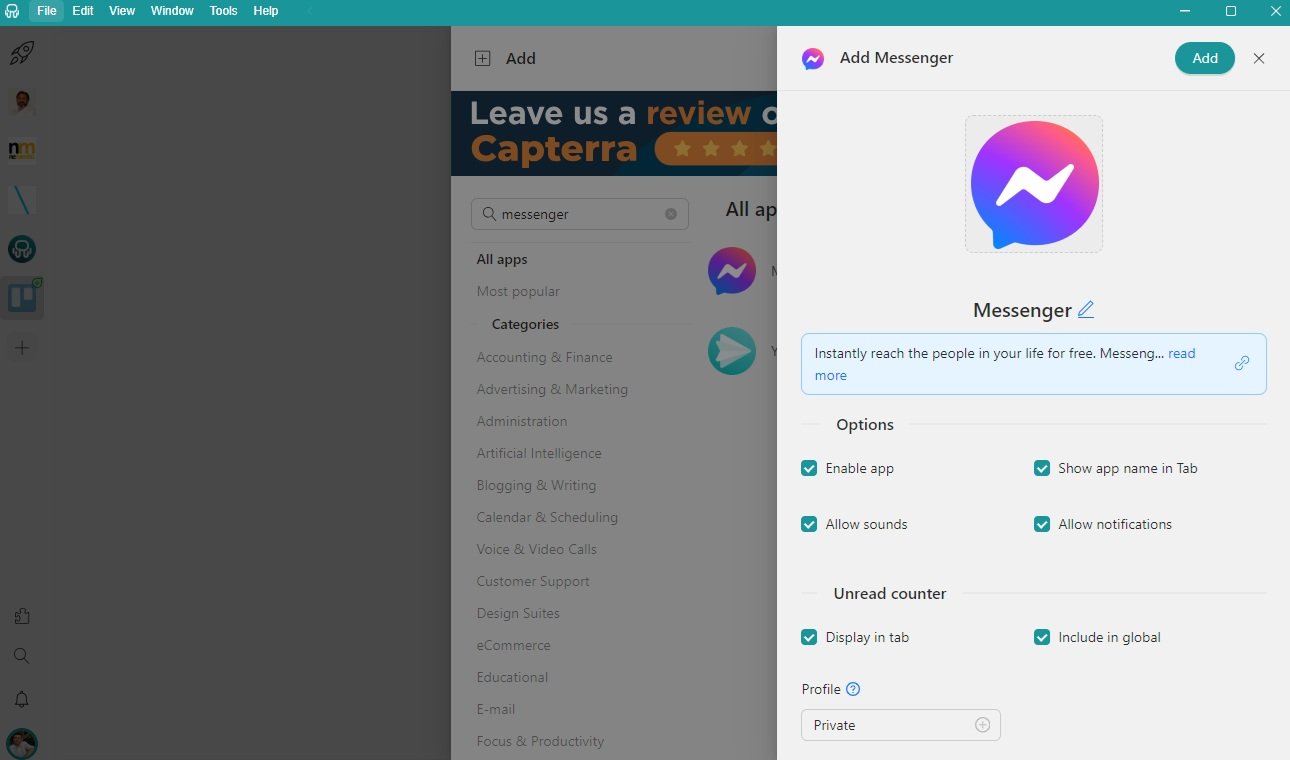1290x760 pixels.
Task: Open the Private profile selector
Action: pyautogui.click(x=900, y=724)
